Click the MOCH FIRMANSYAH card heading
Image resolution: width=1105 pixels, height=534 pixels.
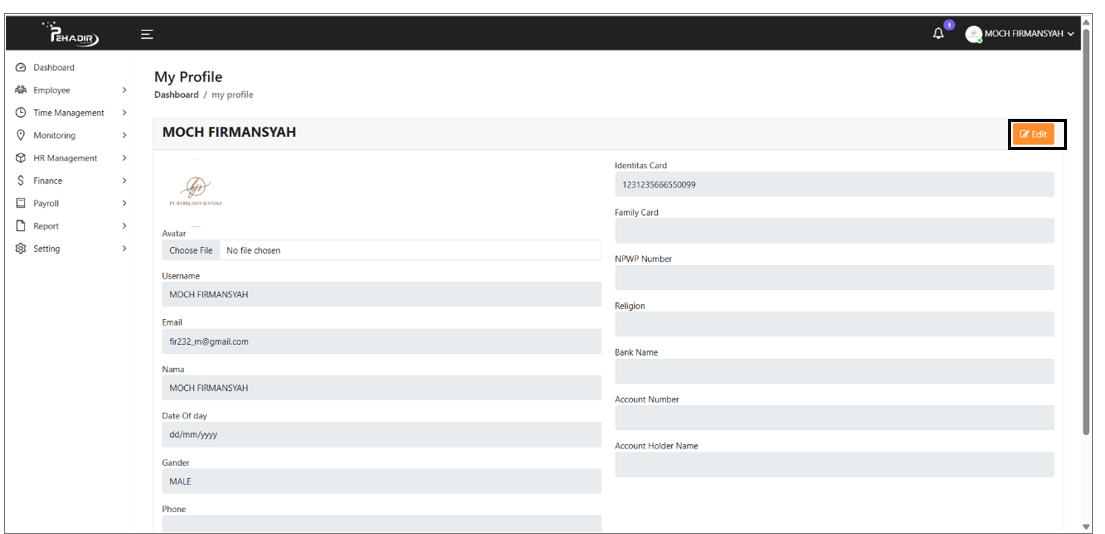[229, 132]
